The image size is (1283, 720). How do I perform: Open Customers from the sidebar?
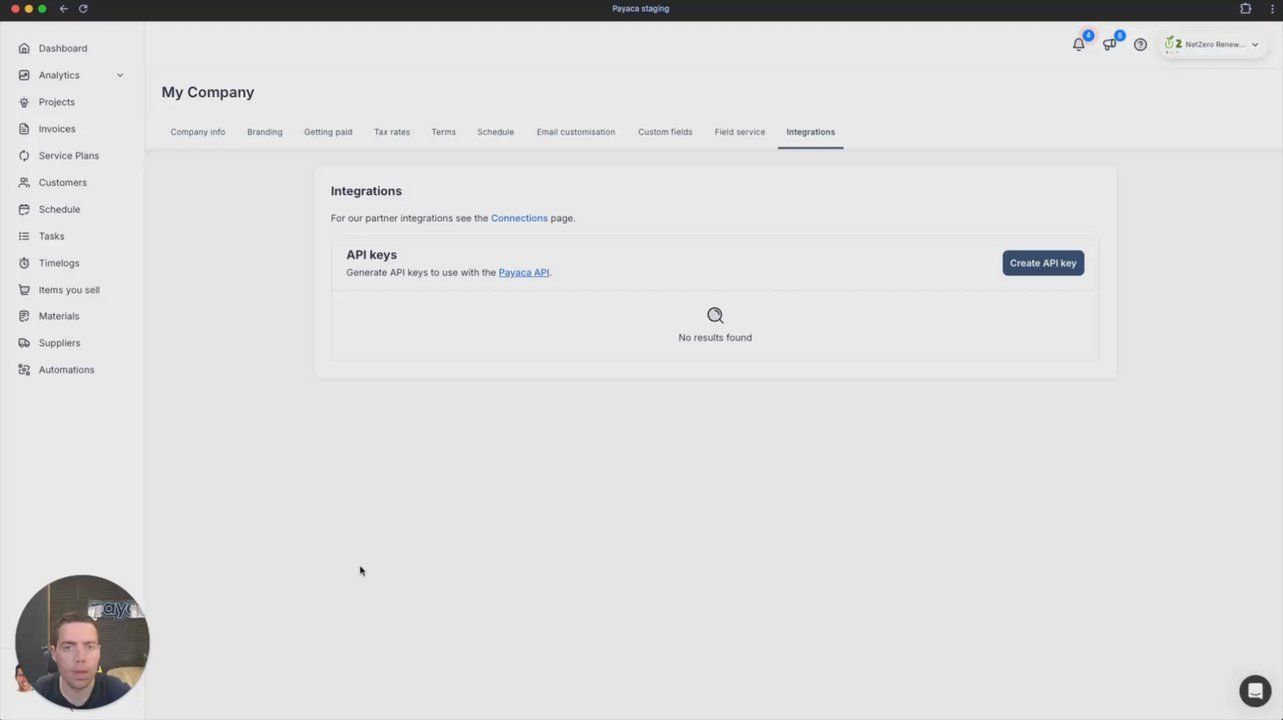pos(63,183)
